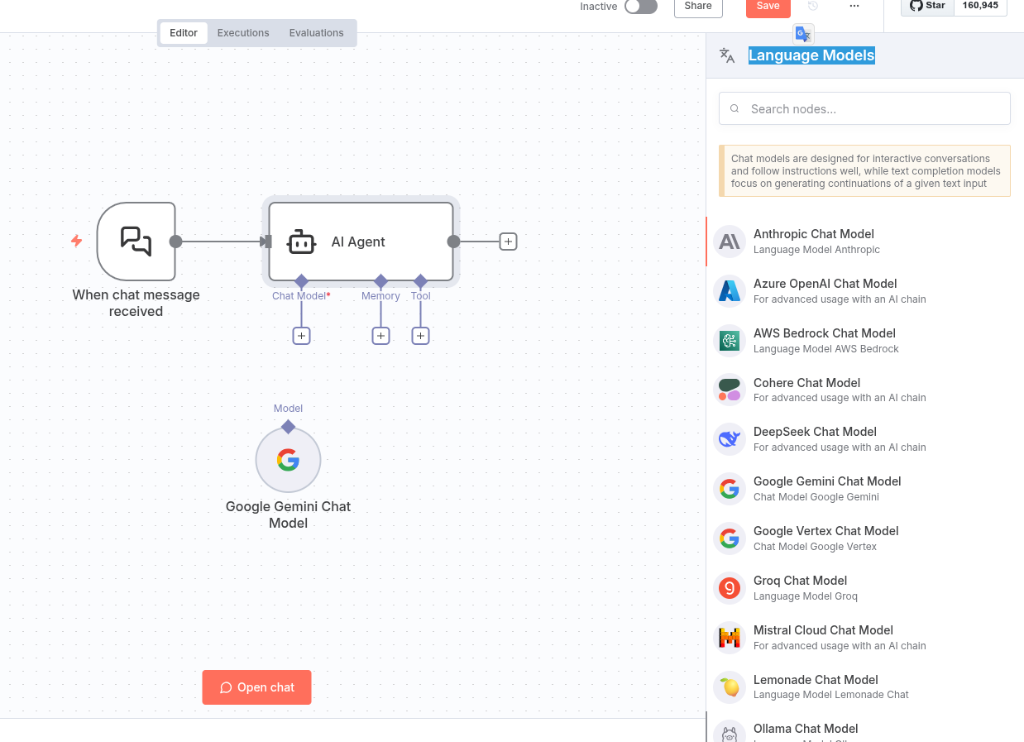1024x742 pixels.
Task: Select the AI Agent node
Action: tap(361, 242)
